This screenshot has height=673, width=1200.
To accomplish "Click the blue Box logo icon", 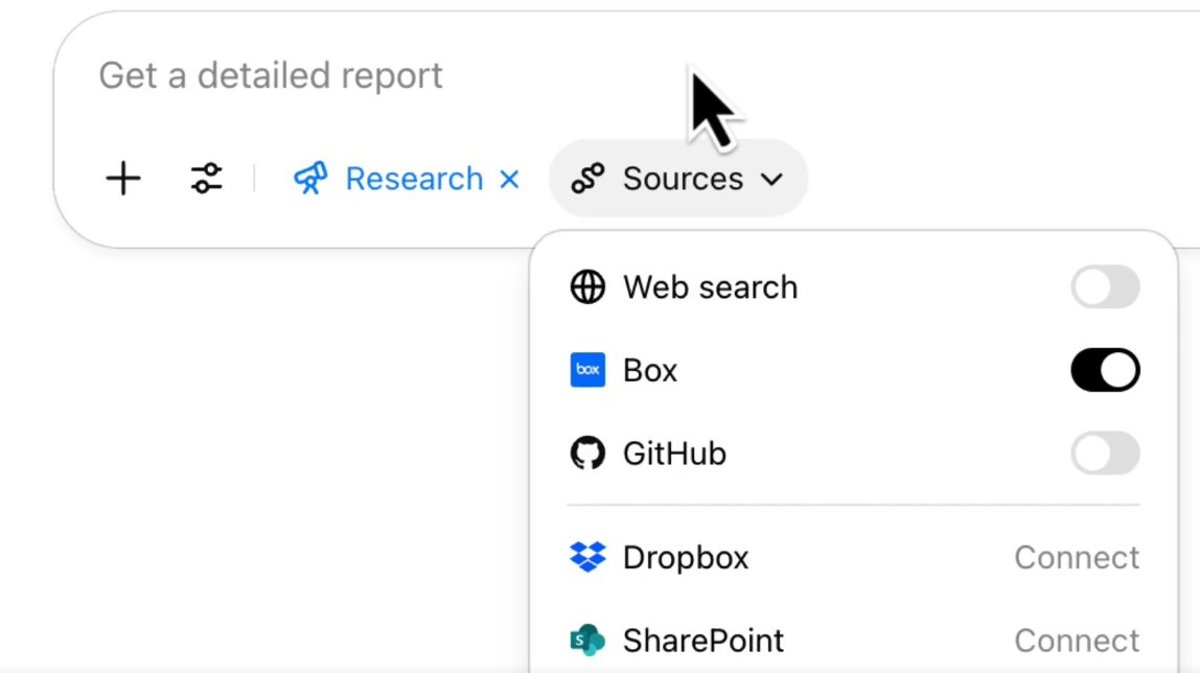I will coord(588,371).
